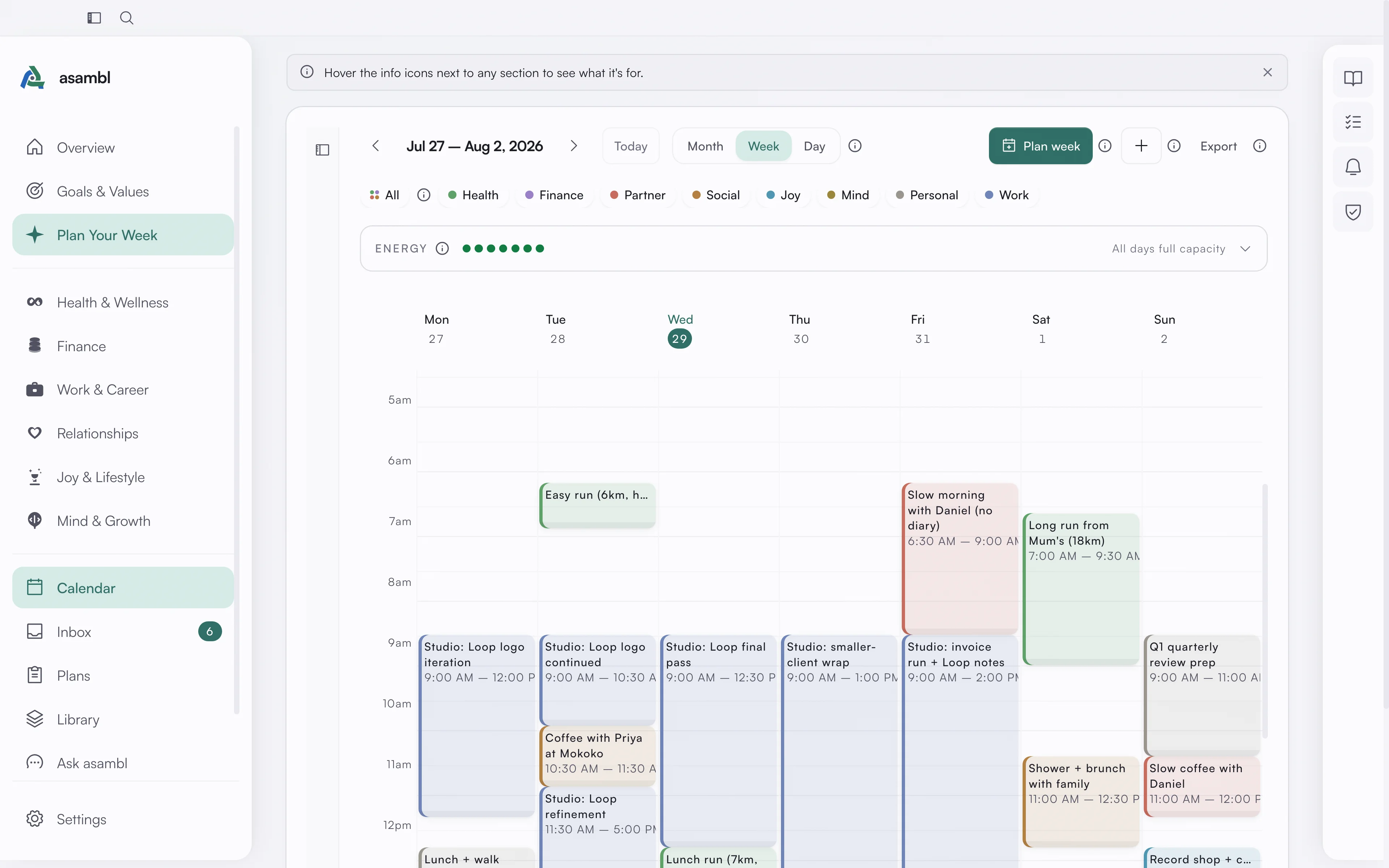Expand All days full capacity dropdown
The image size is (1389, 868).
pyautogui.click(x=1181, y=248)
